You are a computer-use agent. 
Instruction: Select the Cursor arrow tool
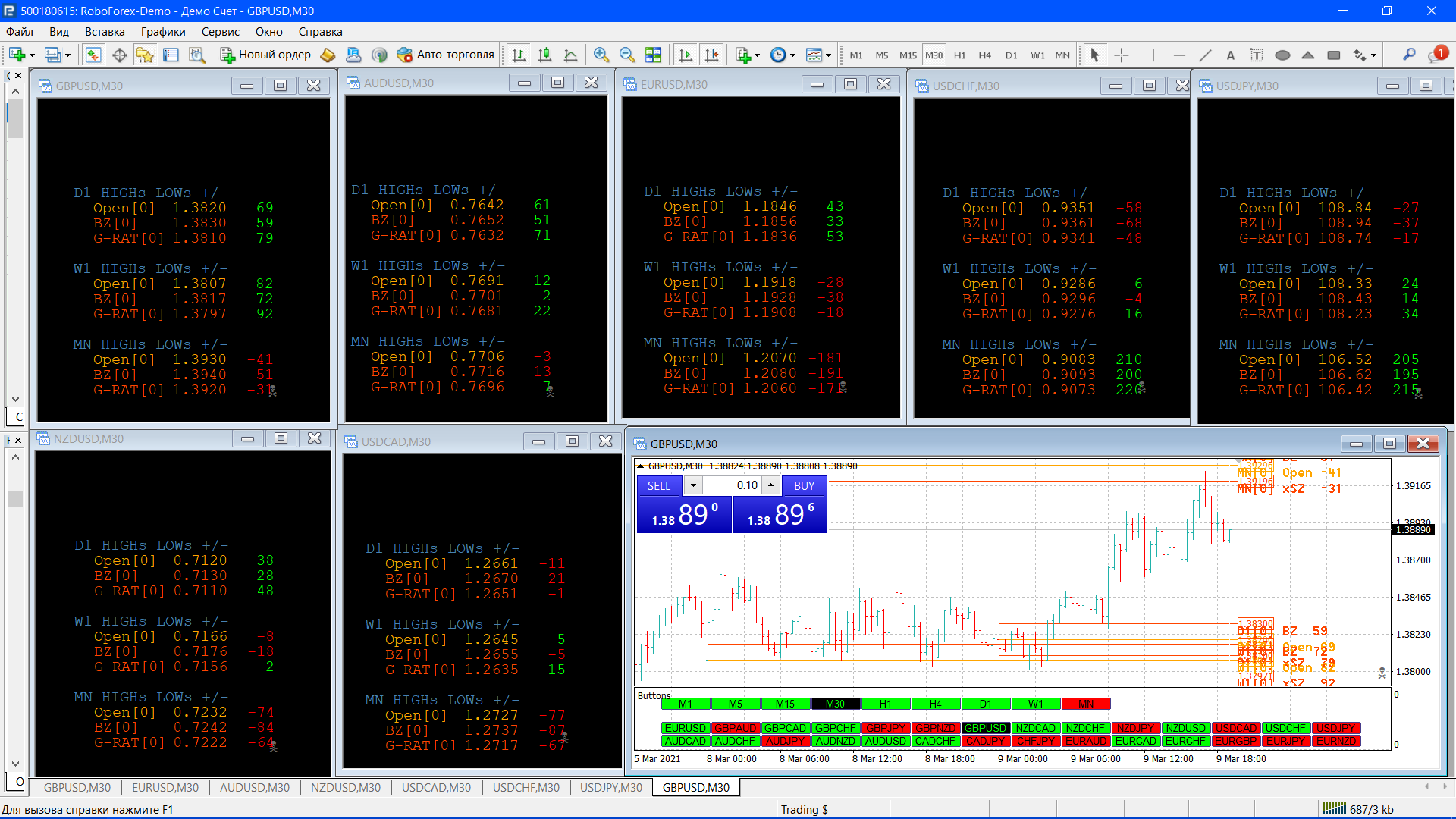coord(1095,55)
